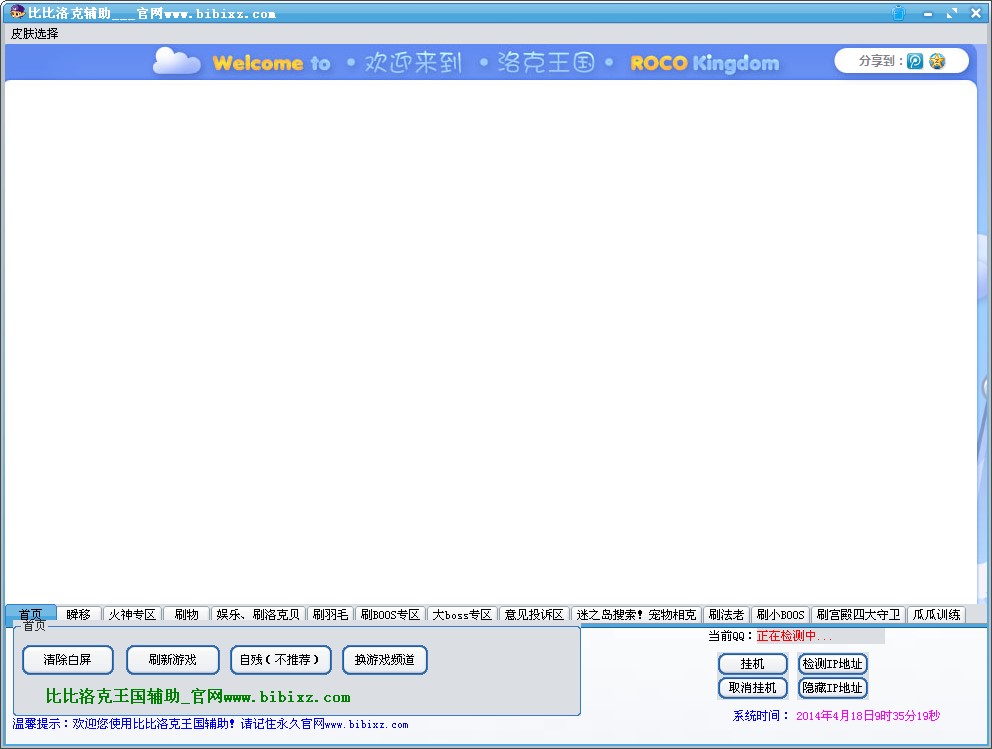The height and width of the screenshot is (749, 992).
Task: Open the 瓜瓜训练 tab
Action: (936, 614)
